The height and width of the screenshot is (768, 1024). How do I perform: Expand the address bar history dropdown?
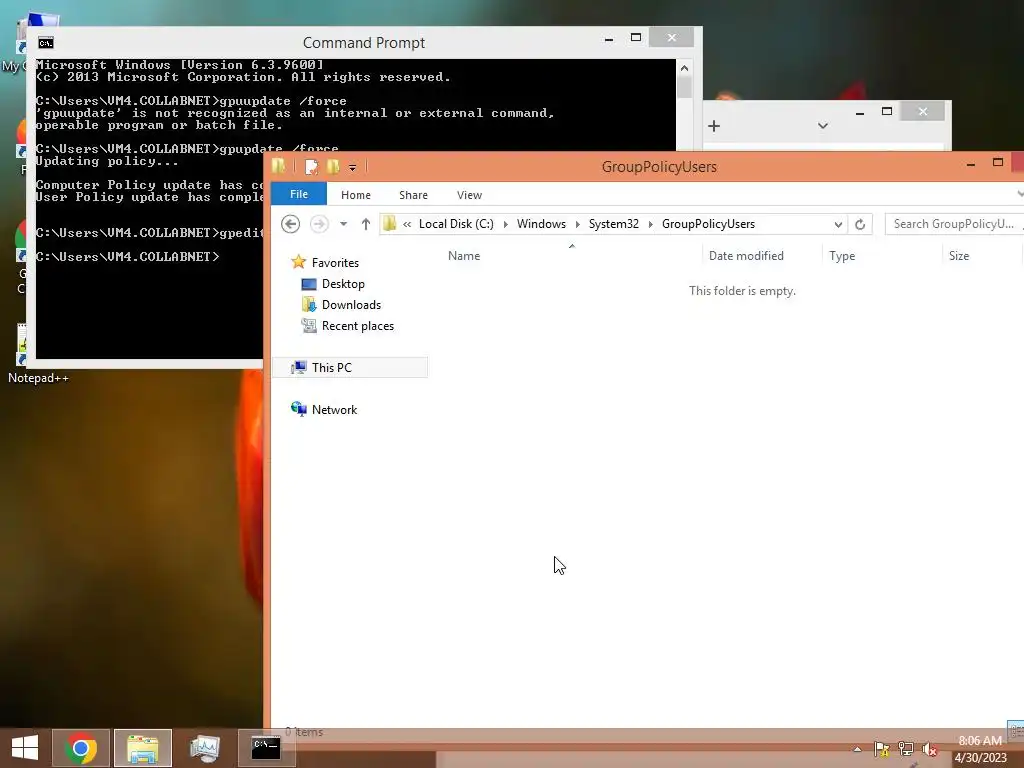click(x=839, y=224)
